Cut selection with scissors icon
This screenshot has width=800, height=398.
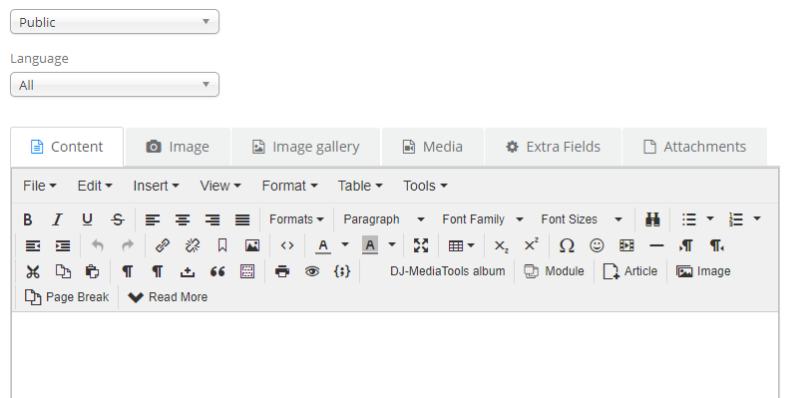click(x=33, y=271)
